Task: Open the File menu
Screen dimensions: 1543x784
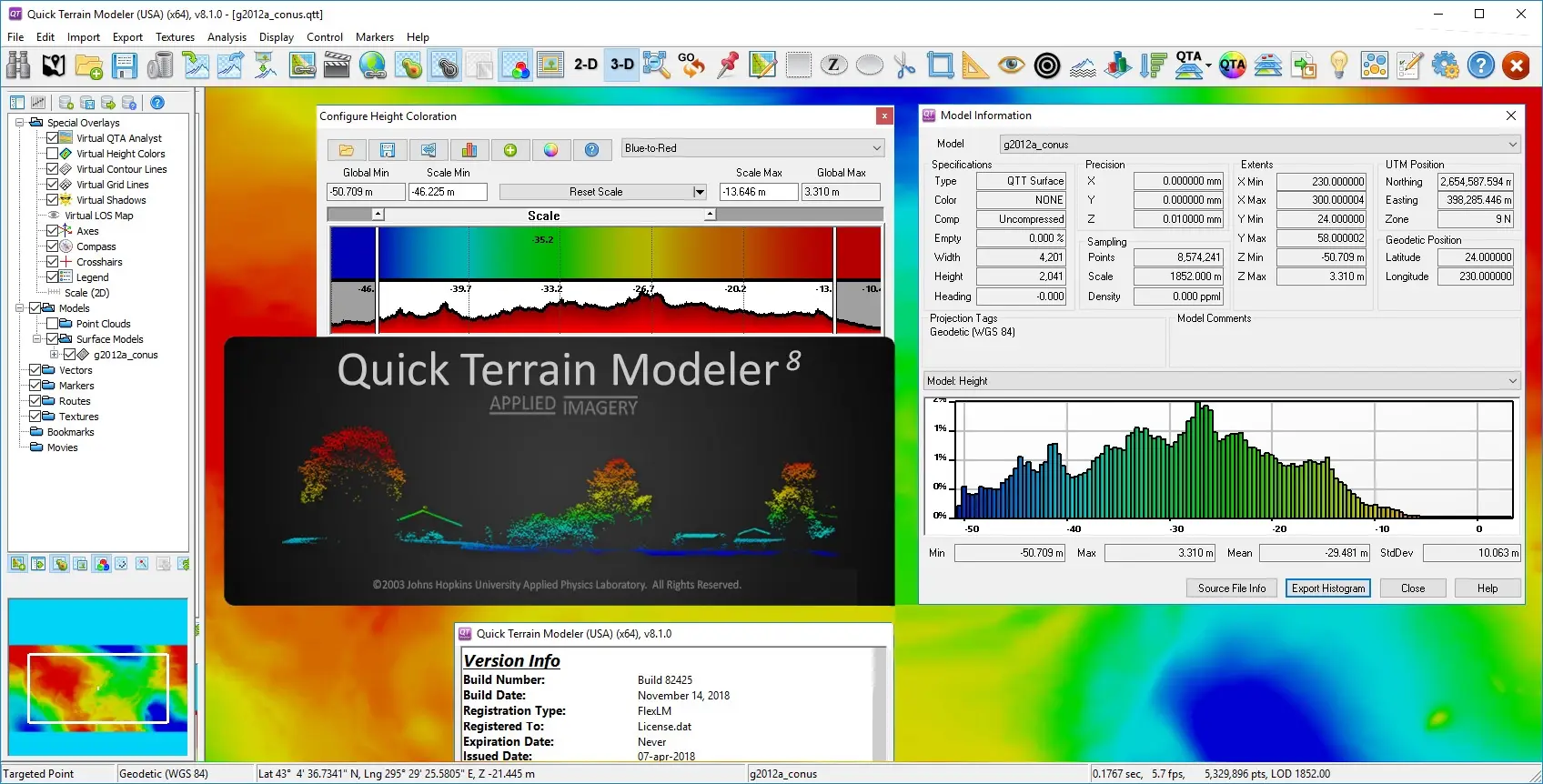Action: pyautogui.click(x=15, y=37)
